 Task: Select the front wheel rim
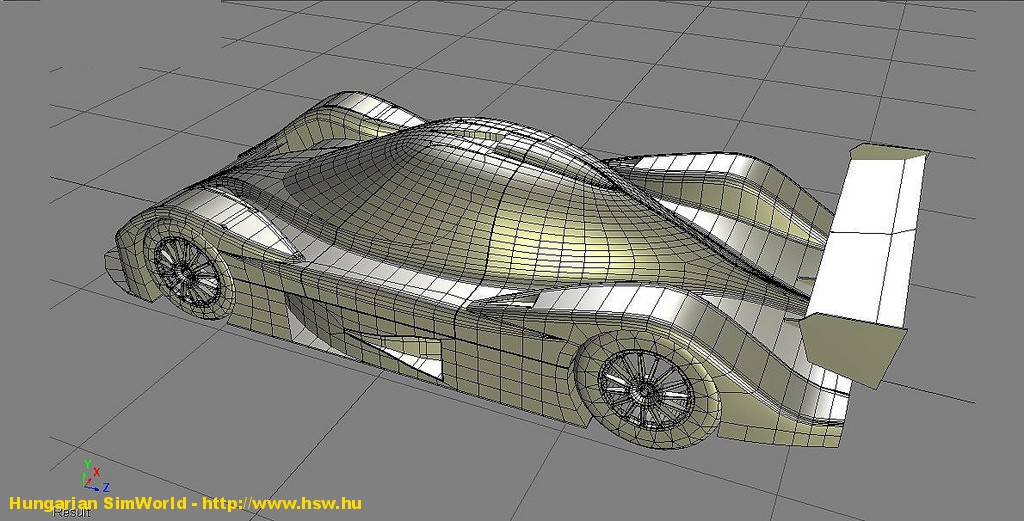click(x=184, y=265)
